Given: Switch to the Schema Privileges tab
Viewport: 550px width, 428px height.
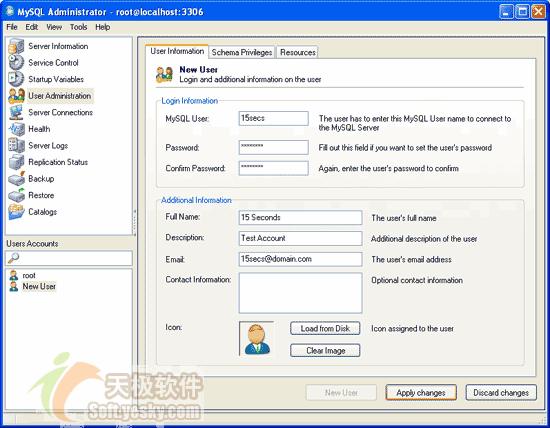Looking at the screenshot, I should 242,52.
